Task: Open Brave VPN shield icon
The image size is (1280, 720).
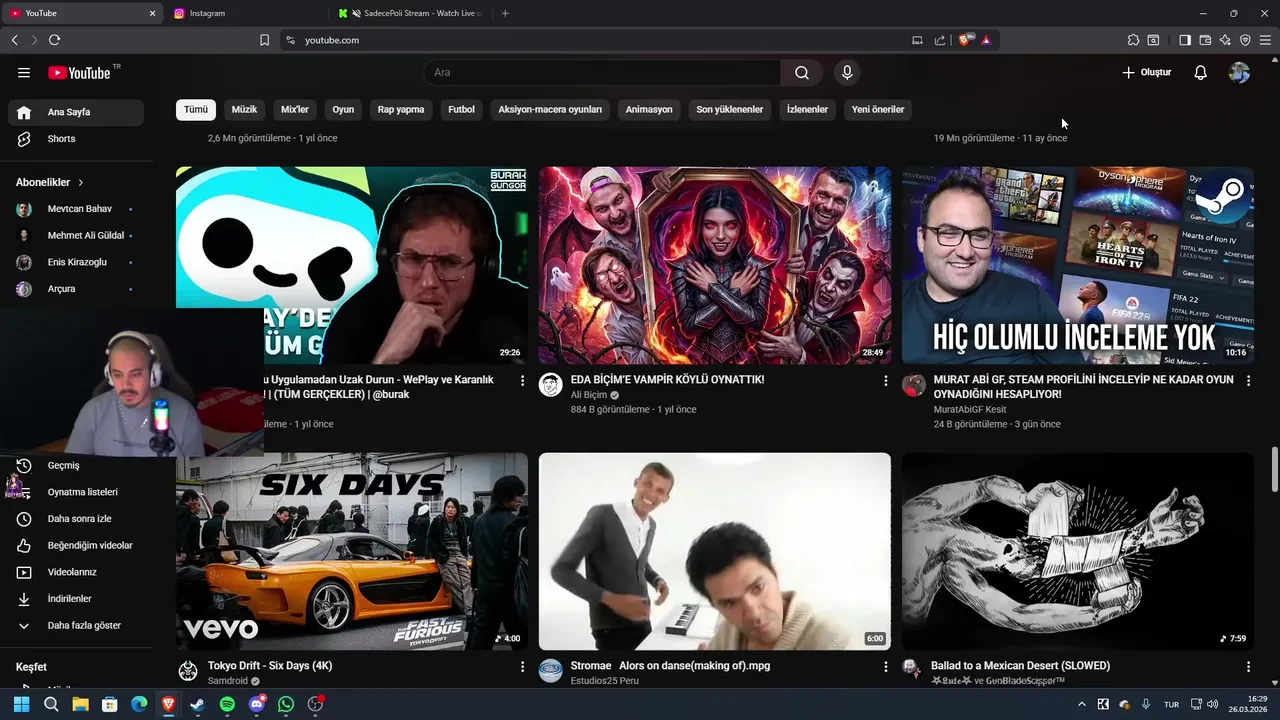Action: click(x=1245, y=40)
